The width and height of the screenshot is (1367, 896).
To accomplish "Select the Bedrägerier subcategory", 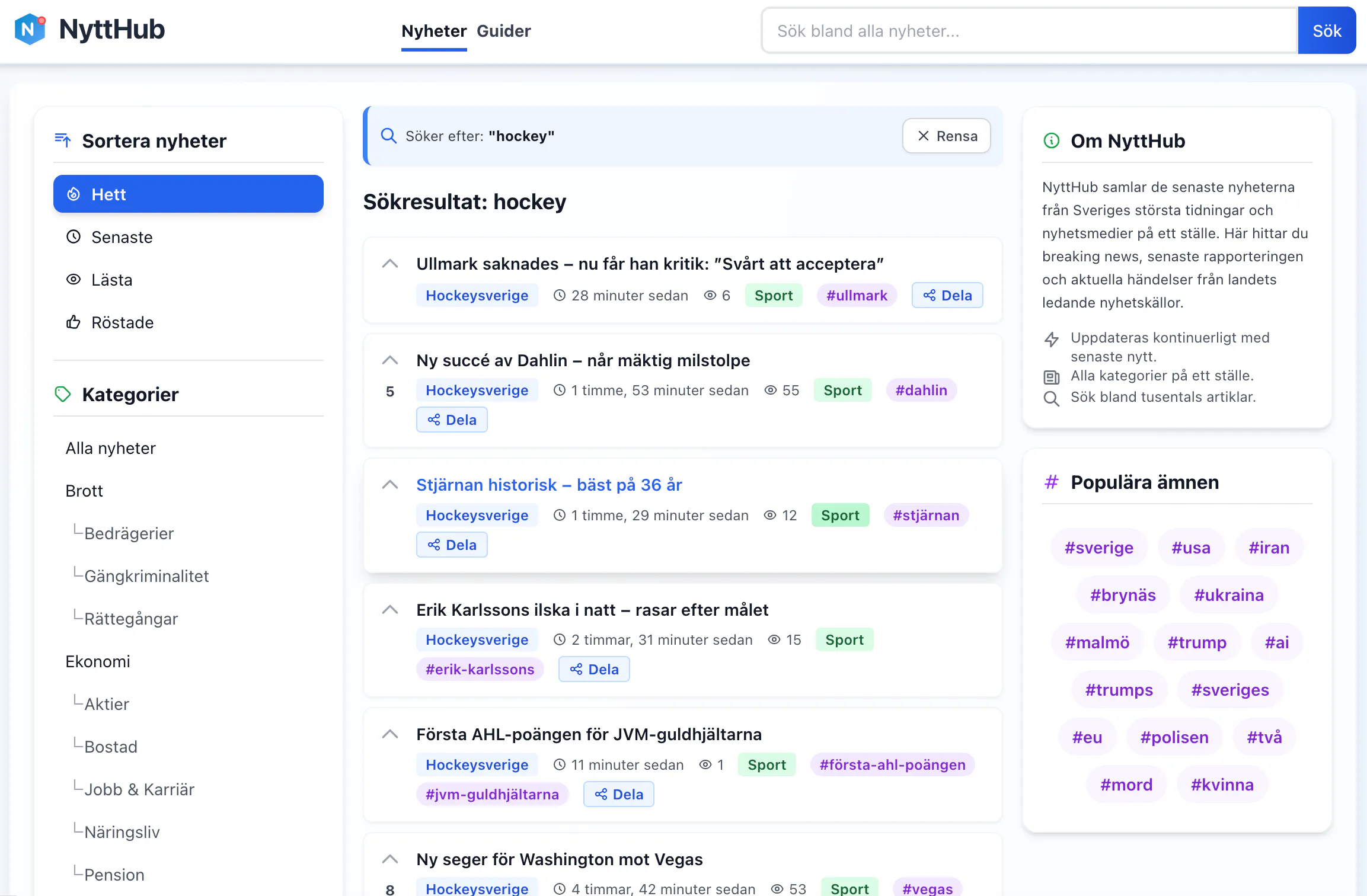I will coord(129,533).
